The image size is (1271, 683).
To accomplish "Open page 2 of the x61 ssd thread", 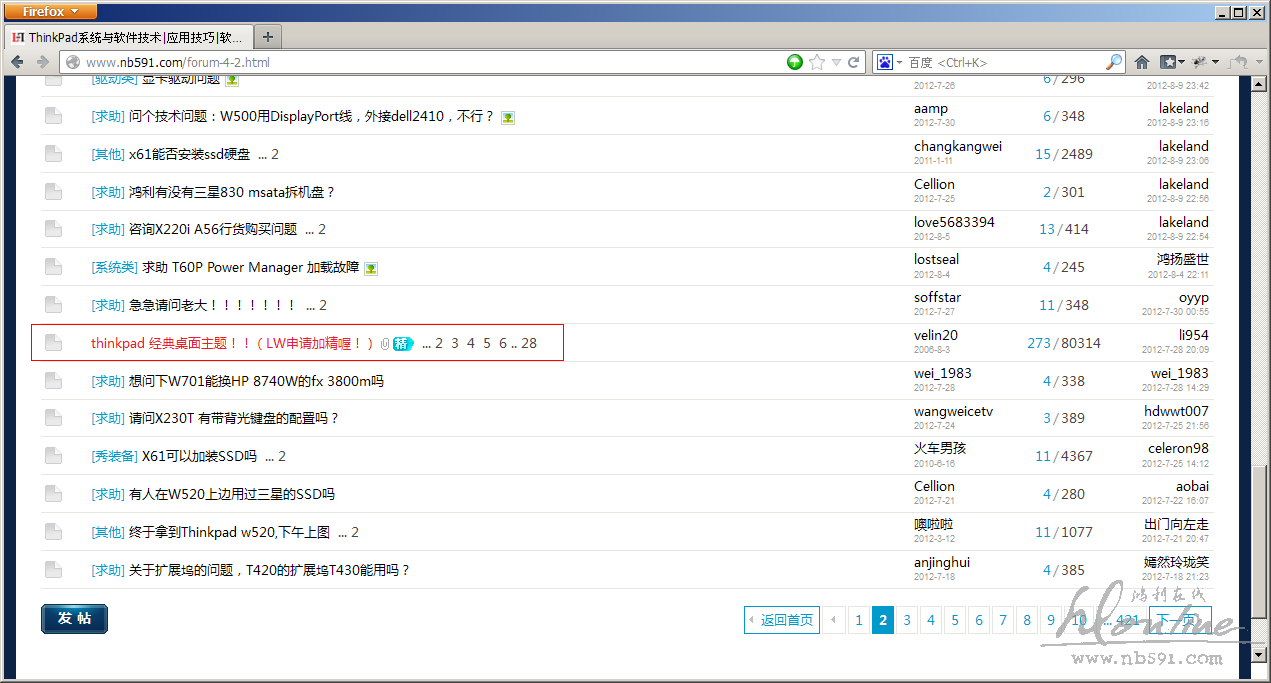I will (275, 154).
